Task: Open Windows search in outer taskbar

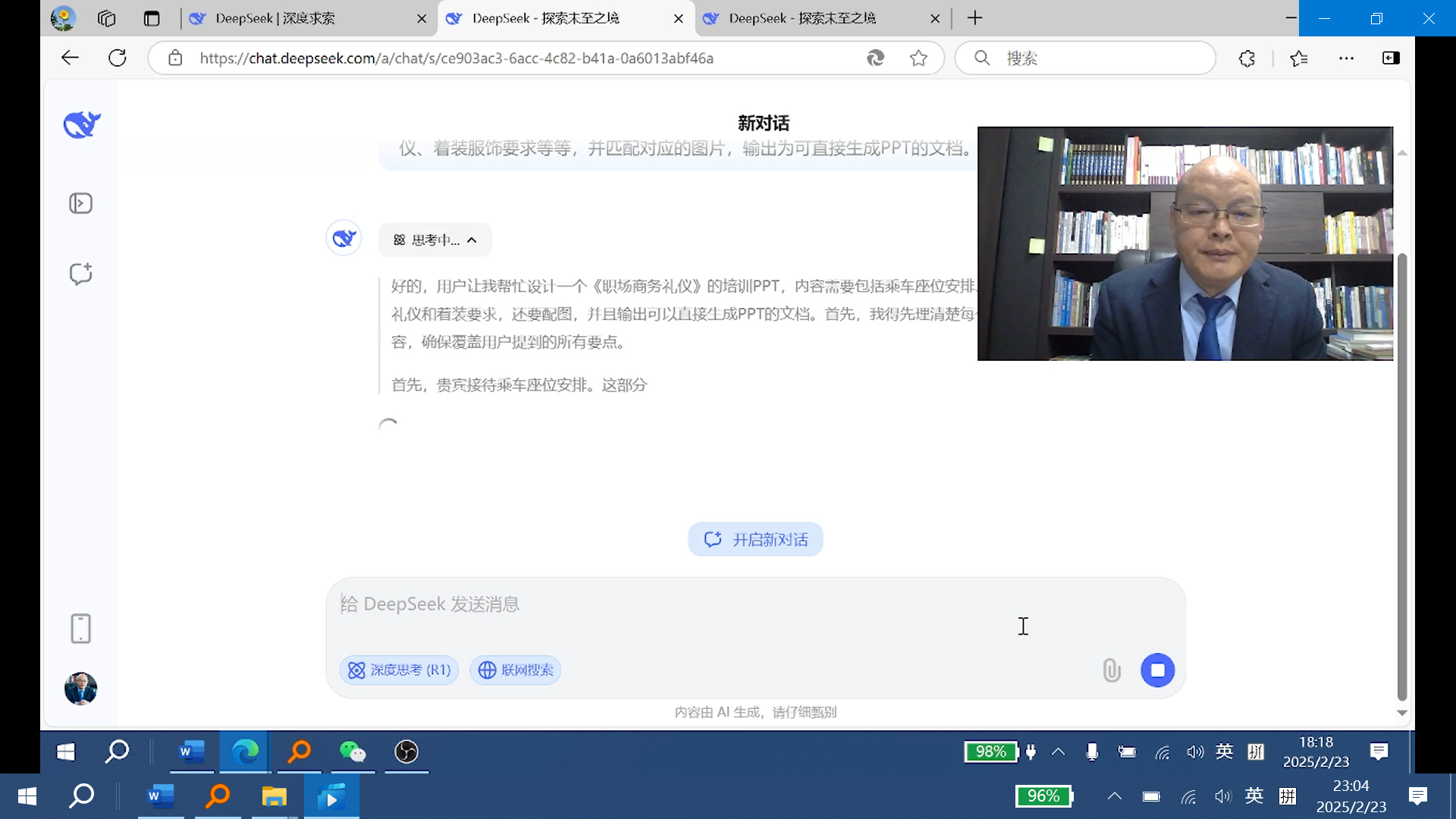Action: (x=82, y=797)
